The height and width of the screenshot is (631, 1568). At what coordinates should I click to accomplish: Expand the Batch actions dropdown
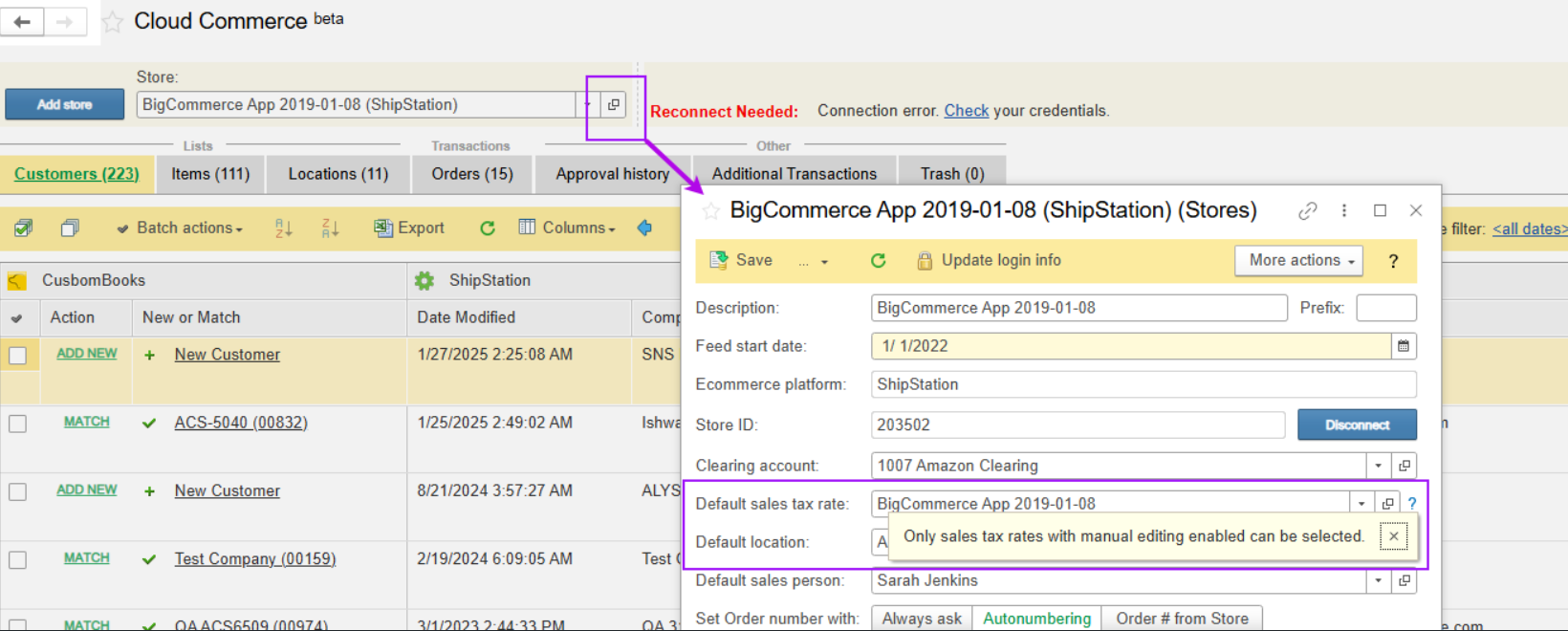click(180, 228)
